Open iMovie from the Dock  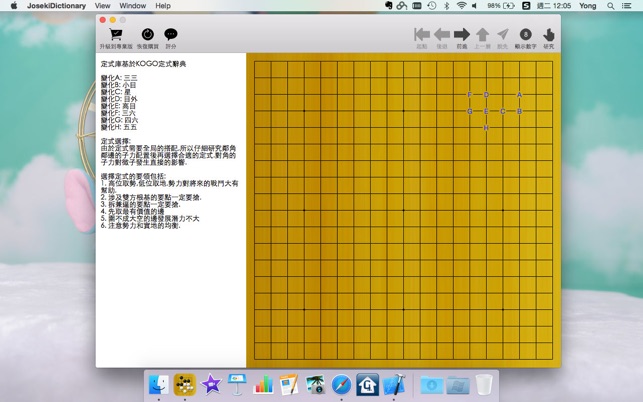pos(211,384)
